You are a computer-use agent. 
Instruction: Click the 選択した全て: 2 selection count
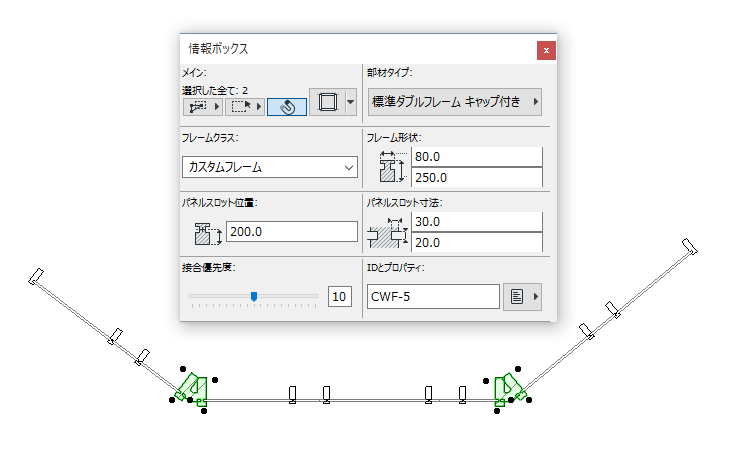tap(215, 91)
